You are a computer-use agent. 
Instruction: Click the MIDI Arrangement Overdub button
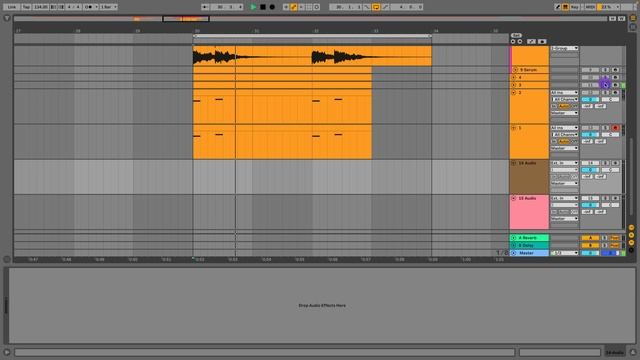(286, 7)
